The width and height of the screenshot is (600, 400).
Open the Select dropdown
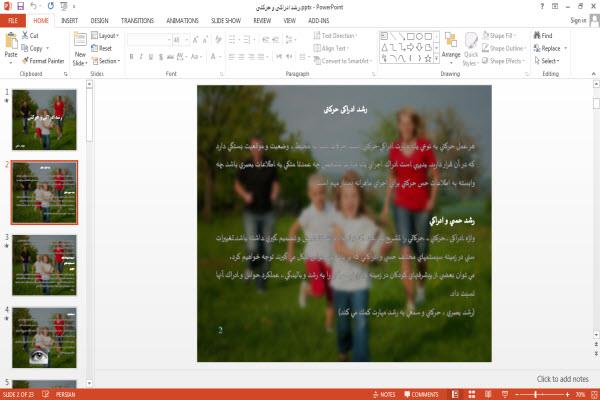pos(547,61)
